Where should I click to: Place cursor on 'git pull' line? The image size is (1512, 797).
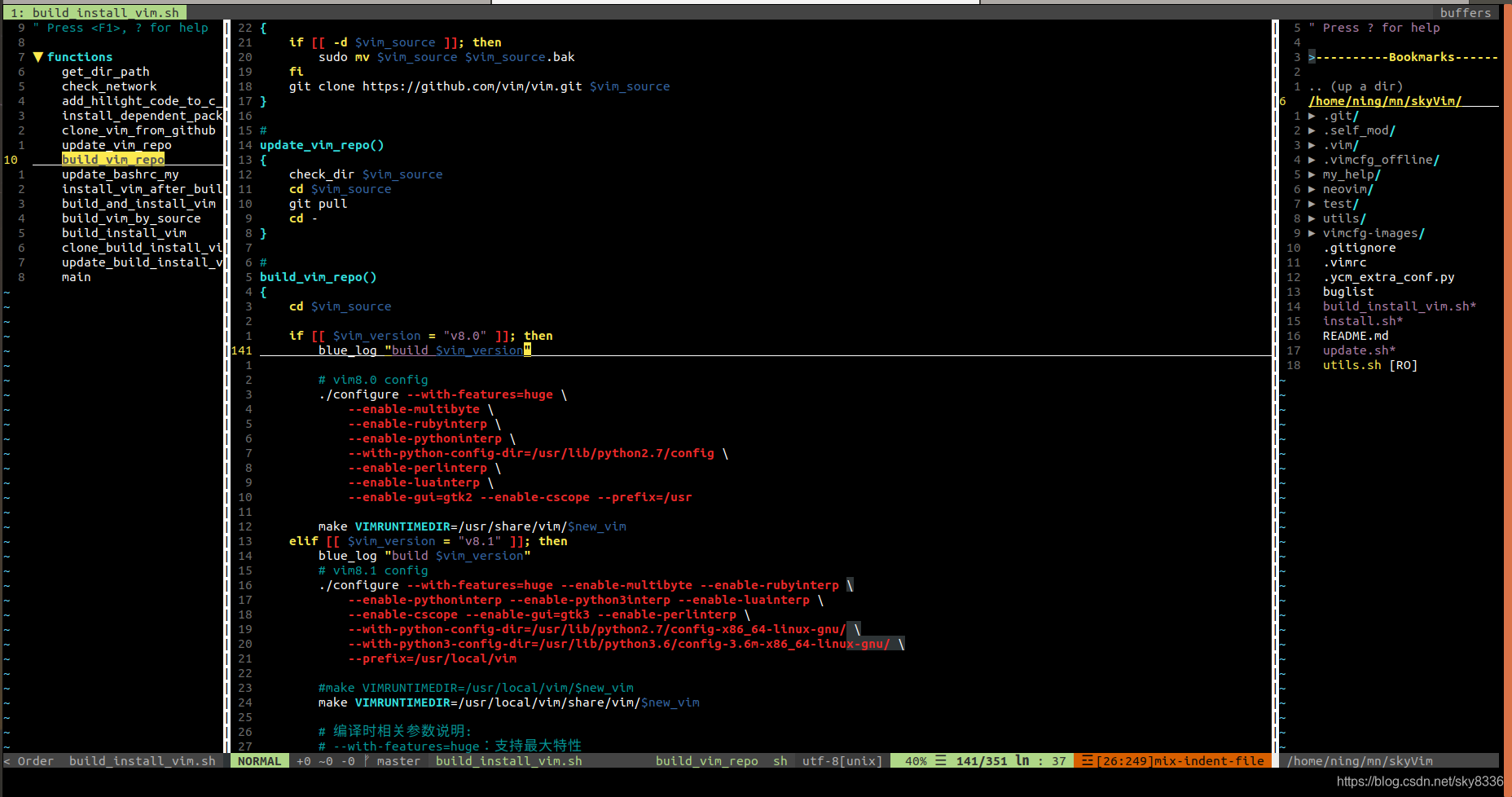[318, 204]
